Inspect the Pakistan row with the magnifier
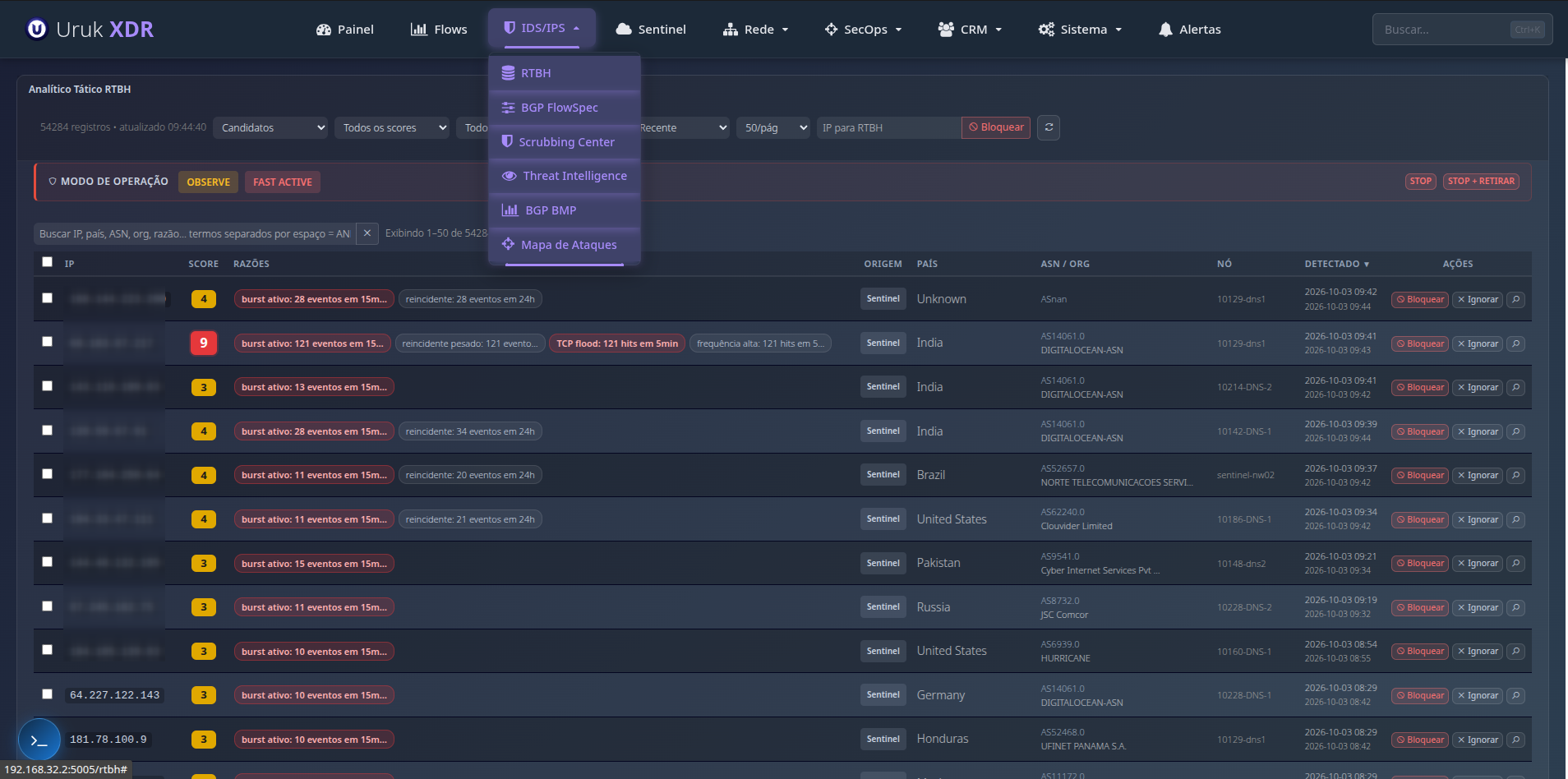Screen dimensions: 1568x779 point(1516,564)
